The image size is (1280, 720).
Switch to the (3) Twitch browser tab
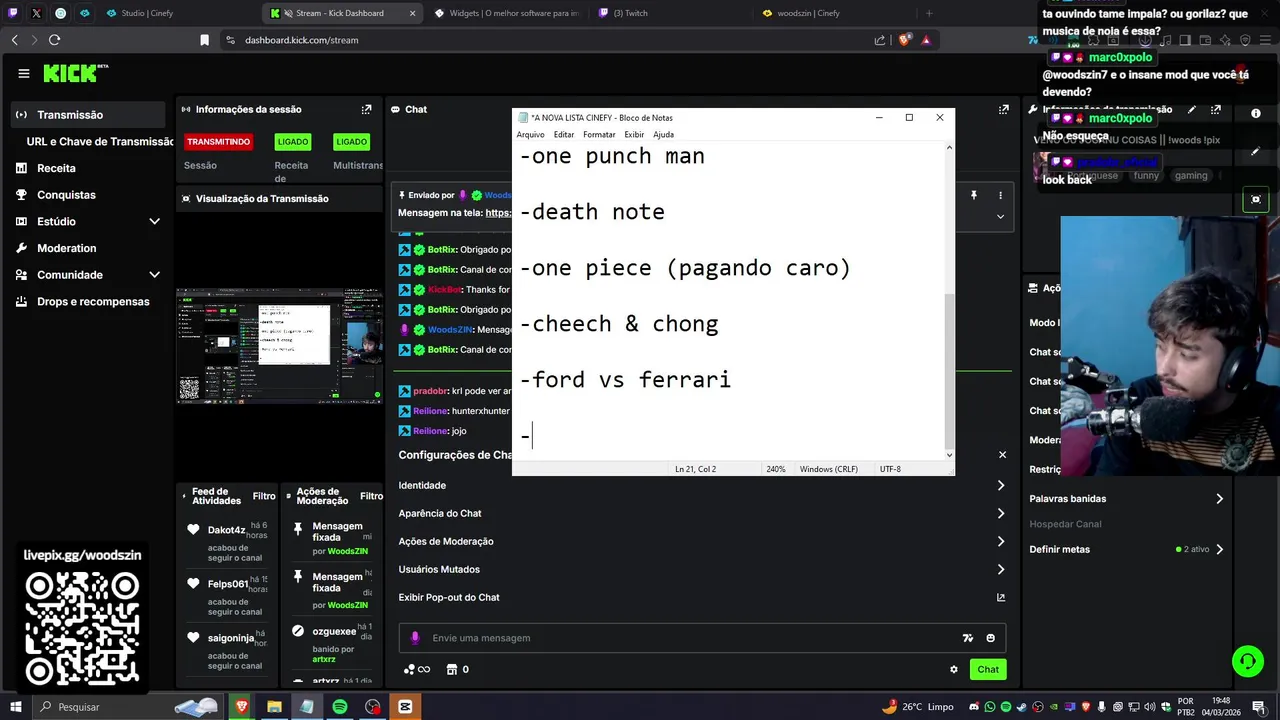point(630,13)
